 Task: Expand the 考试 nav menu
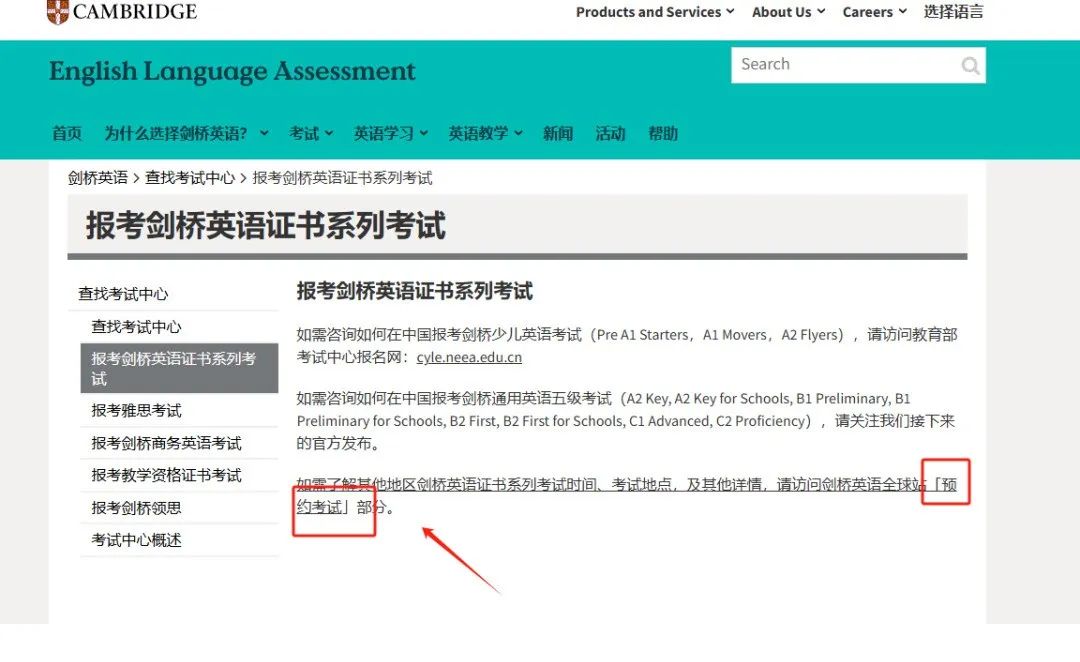(x=311, y=133)
